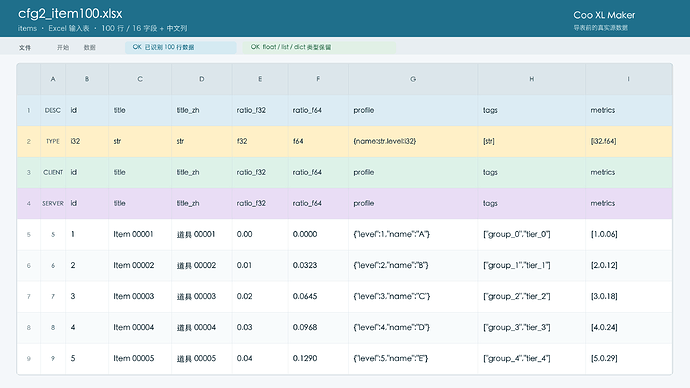Image resolution: width=690 pixels, height=388 pixels.
Task: Click ratio_f32 in the DESC row
Action: [260, 110]
